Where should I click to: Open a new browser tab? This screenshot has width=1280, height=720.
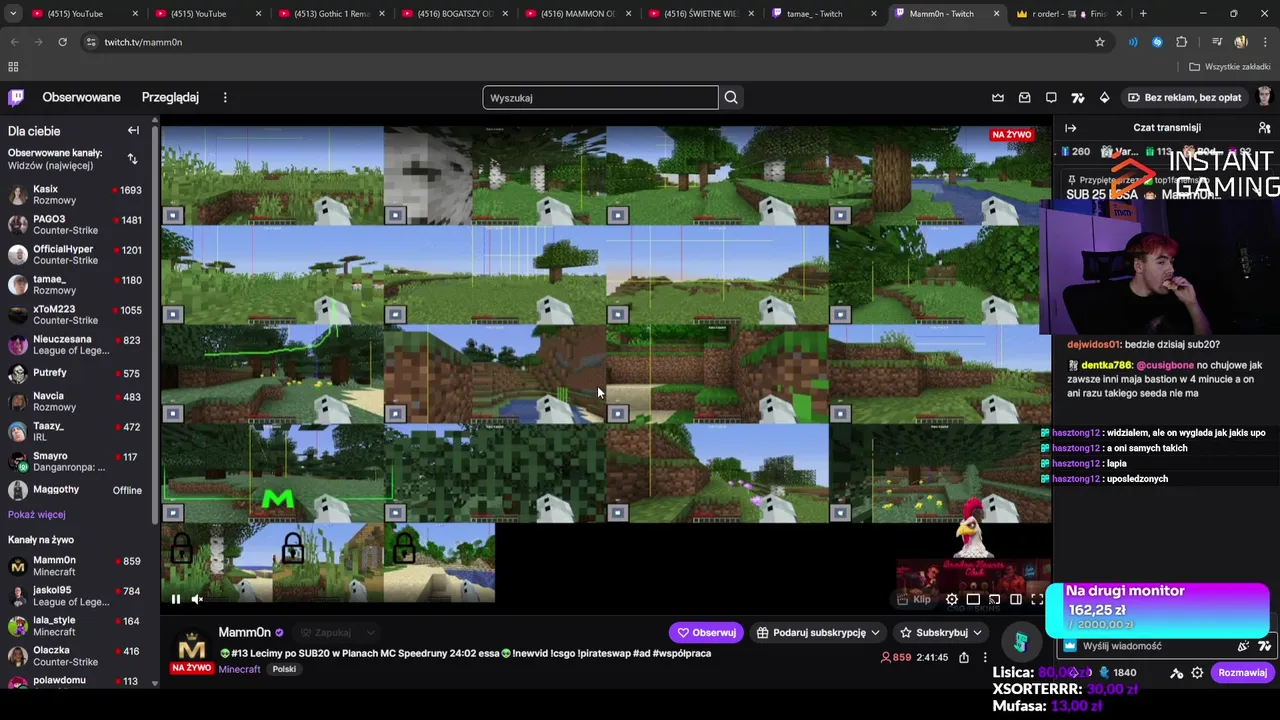click(1143, 13)
